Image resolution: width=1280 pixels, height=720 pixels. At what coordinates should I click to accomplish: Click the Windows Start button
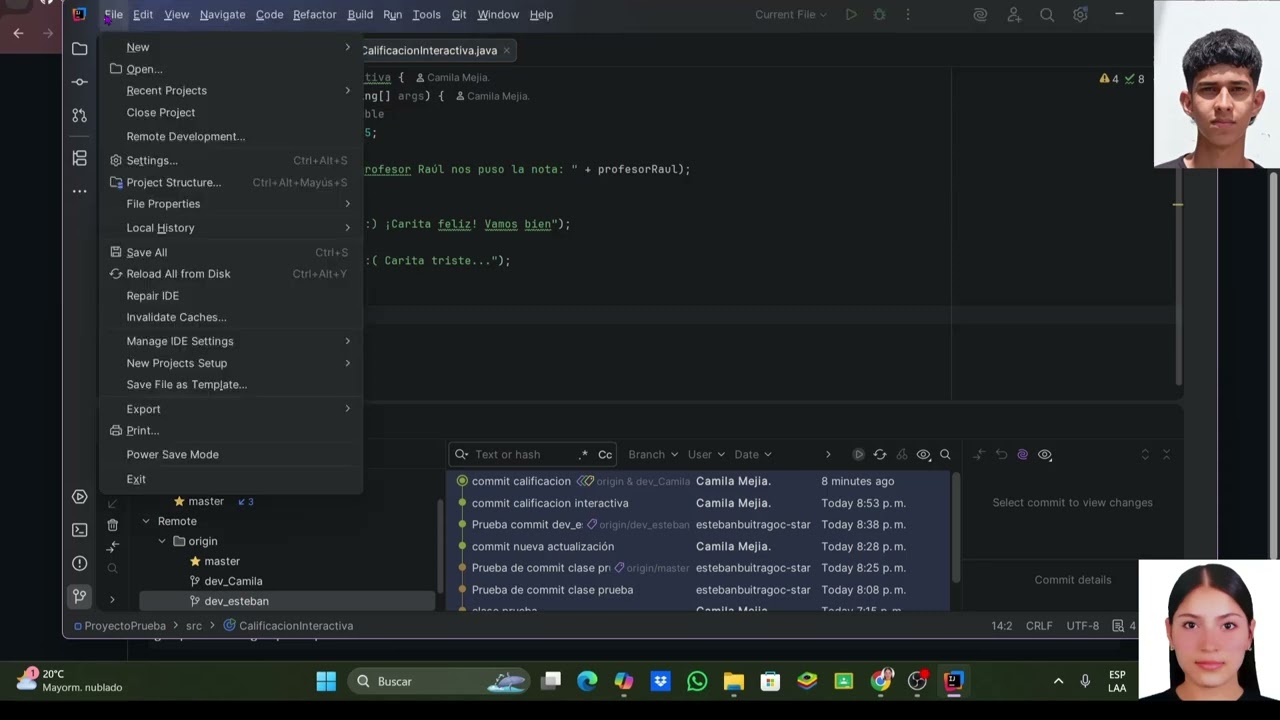[x=326, y=681]
